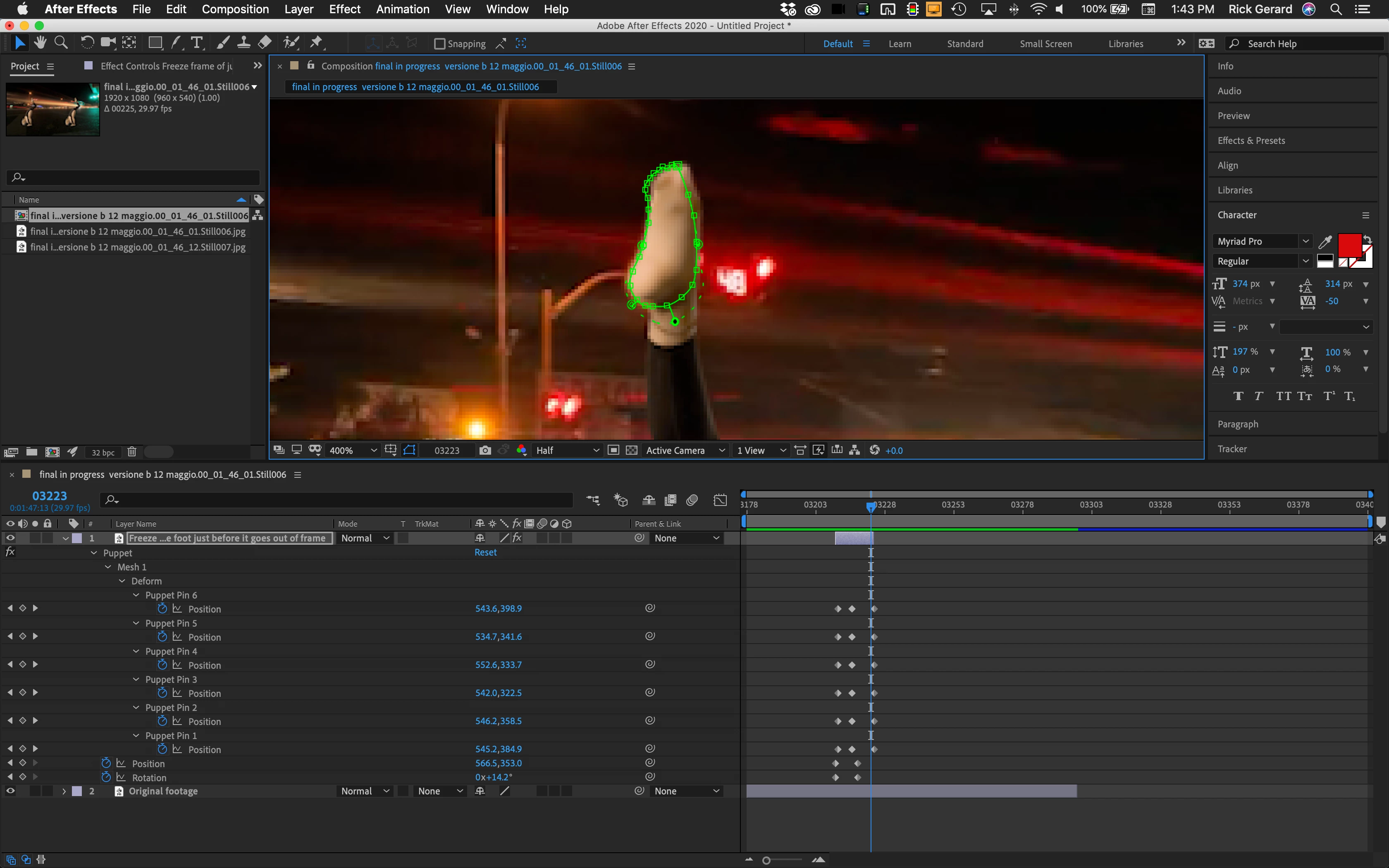This screenshot has width=1389, height=868.
Task: Toggle the Snapping checkbox
Action: click(x=440, y=44)
